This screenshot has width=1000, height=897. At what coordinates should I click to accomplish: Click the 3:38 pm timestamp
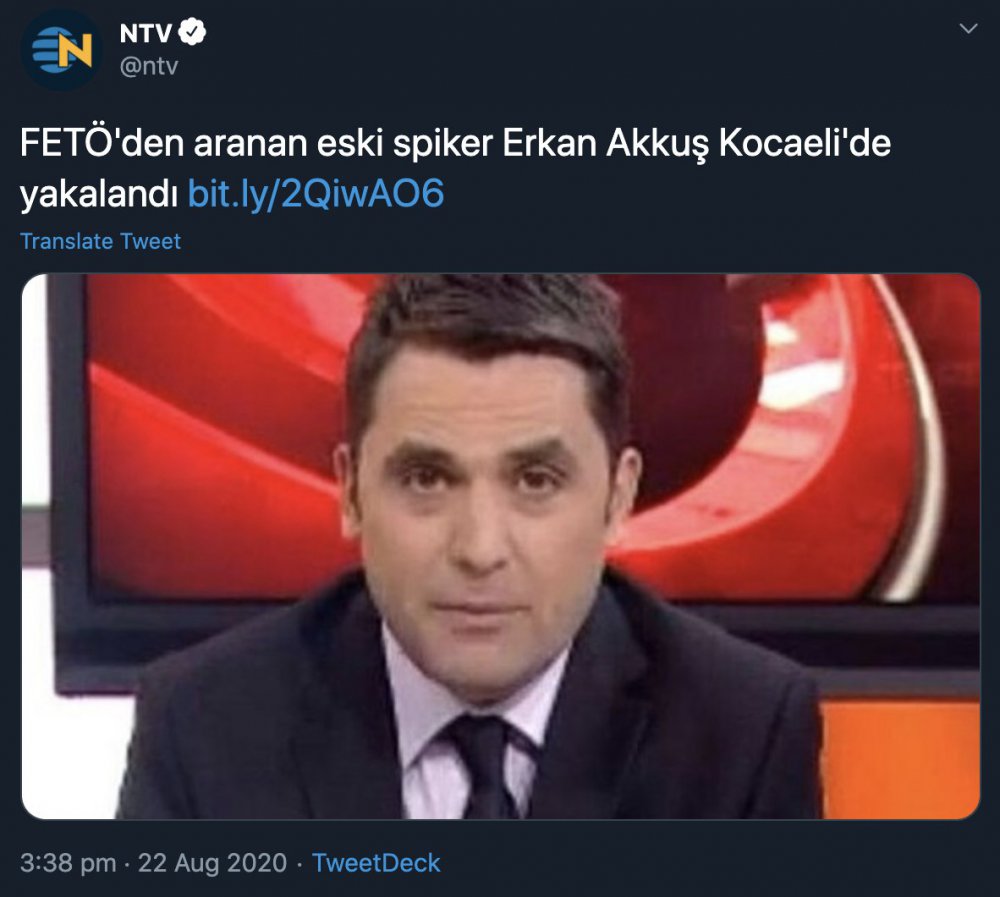[x=68, y=863]
